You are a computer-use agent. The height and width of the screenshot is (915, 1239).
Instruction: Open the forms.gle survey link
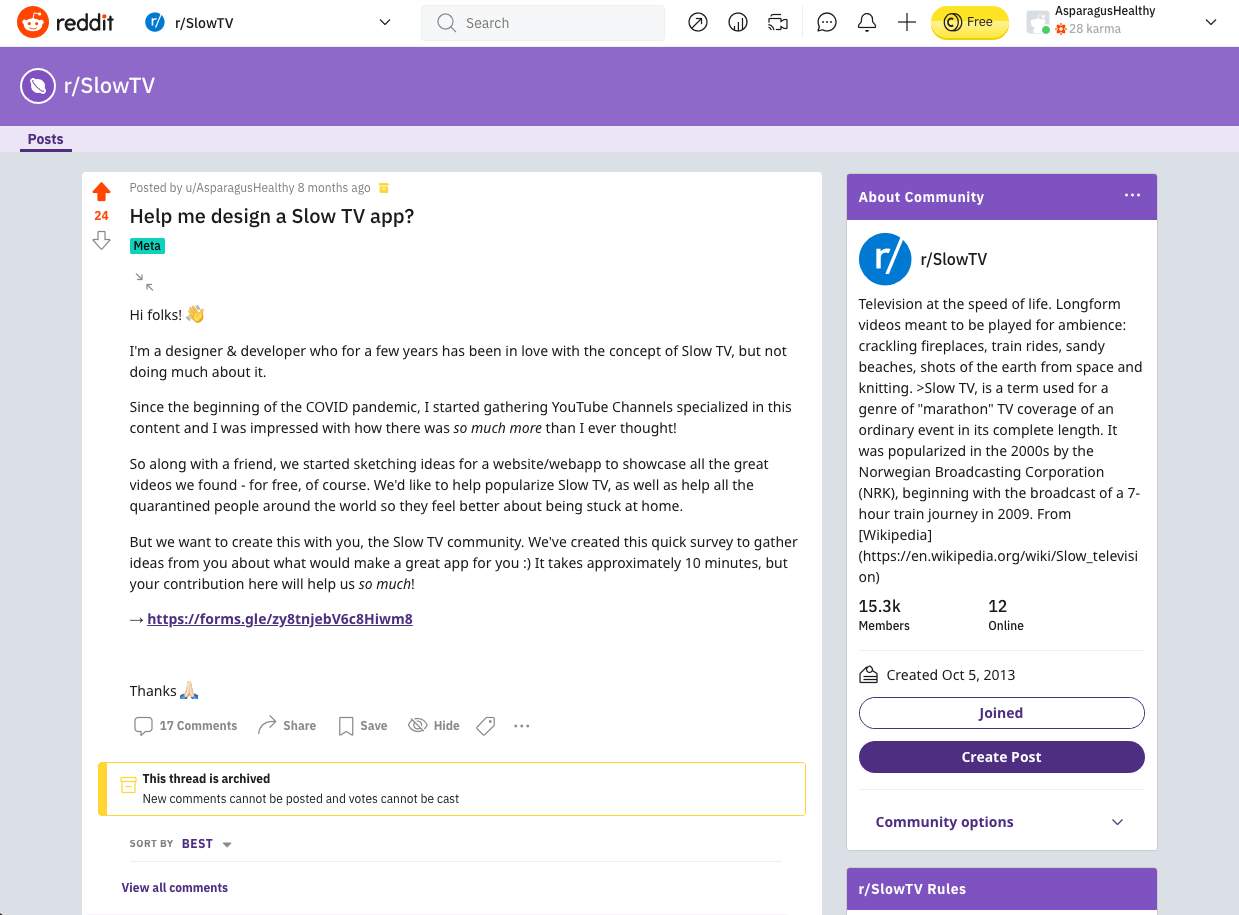point(280,619)
